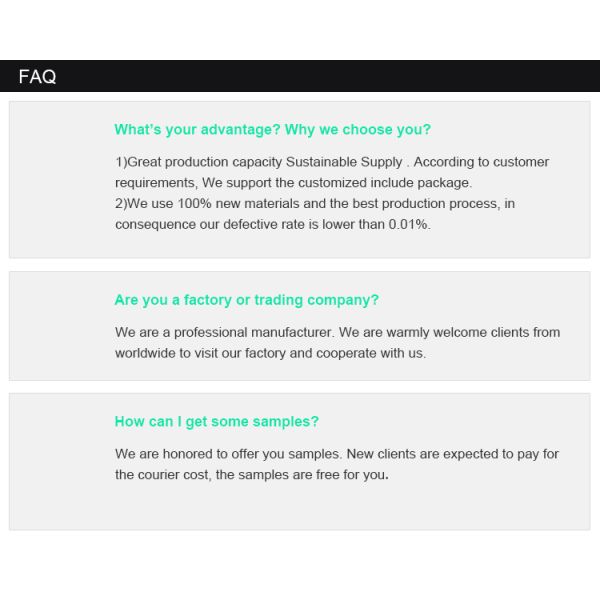This screenshot has width=600, height=600.
Task: Expand "Are you a factory or trading company?" question
Action: pyautogui.click(x=246, y=300)
